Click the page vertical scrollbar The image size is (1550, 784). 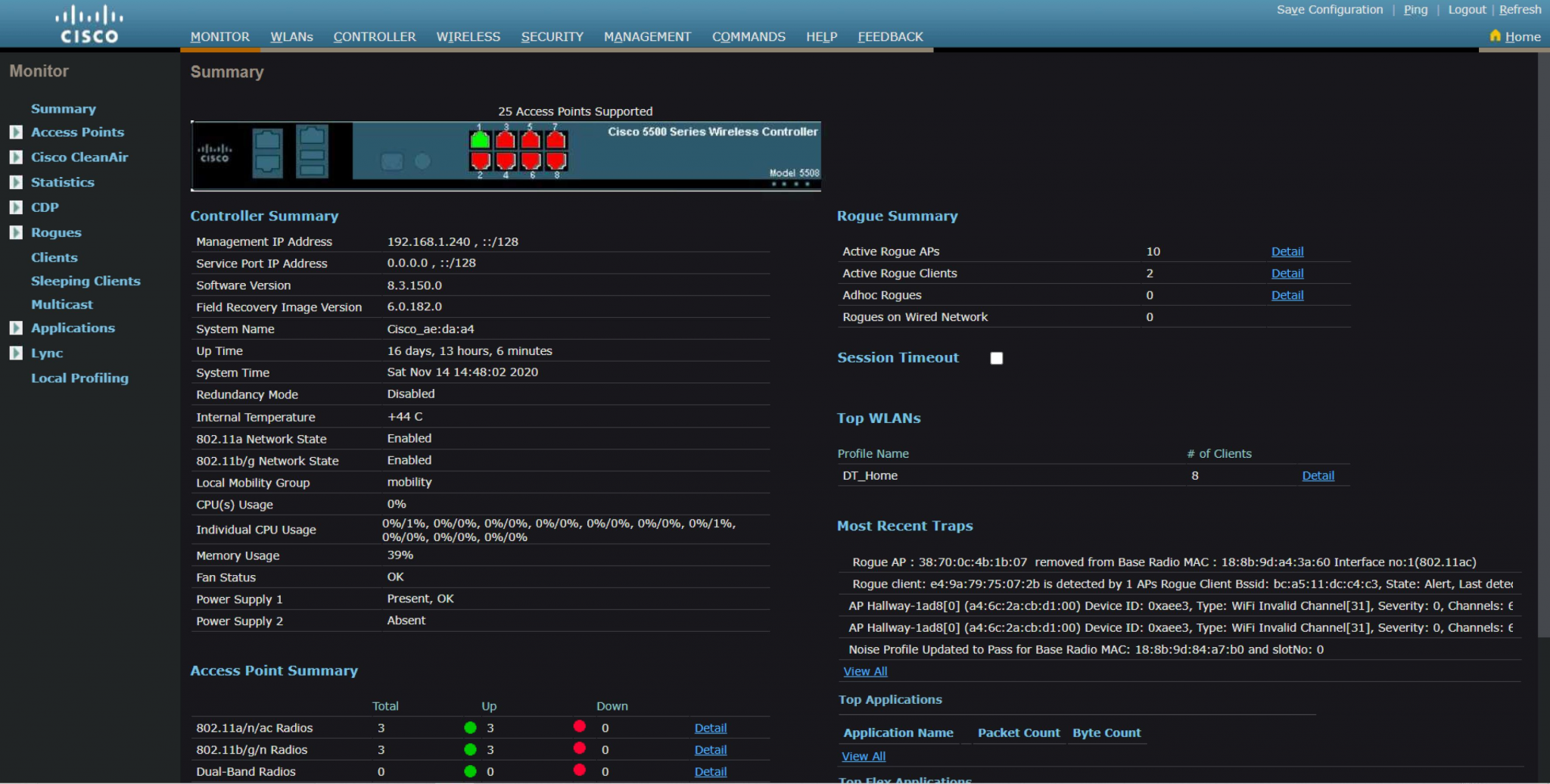click(1544, 344)
